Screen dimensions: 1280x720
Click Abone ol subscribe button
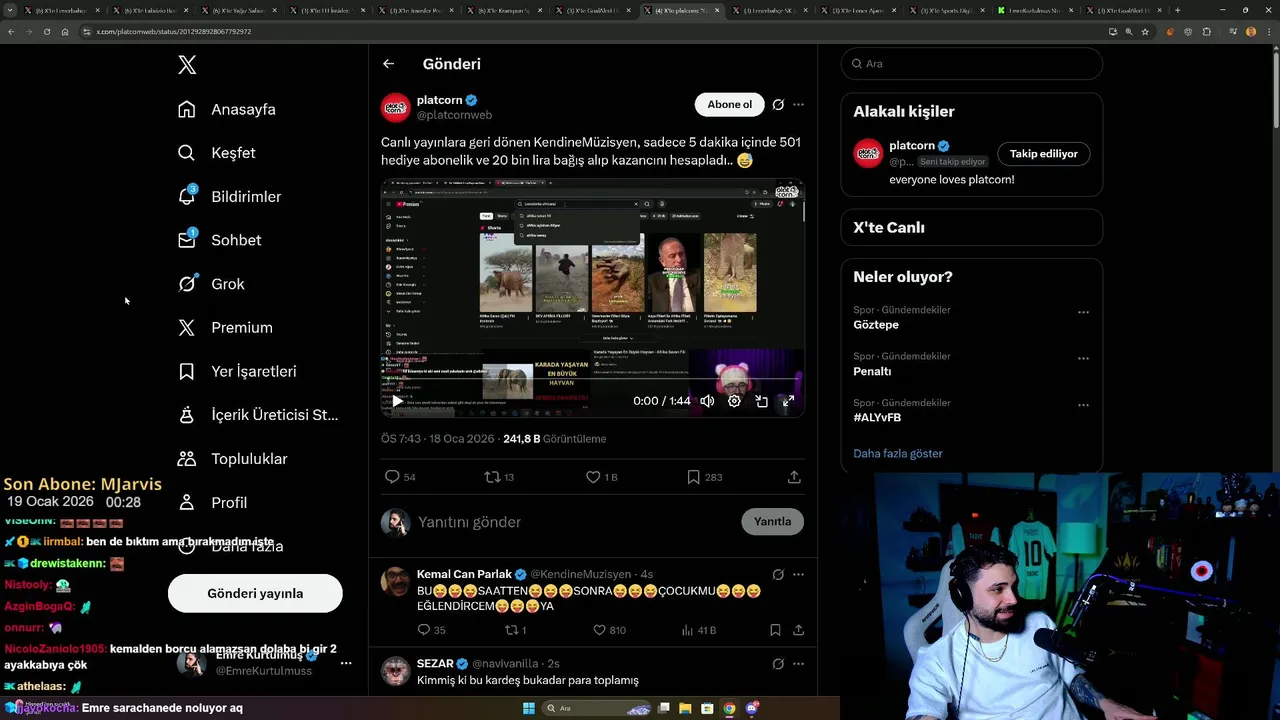pos(729,104)
